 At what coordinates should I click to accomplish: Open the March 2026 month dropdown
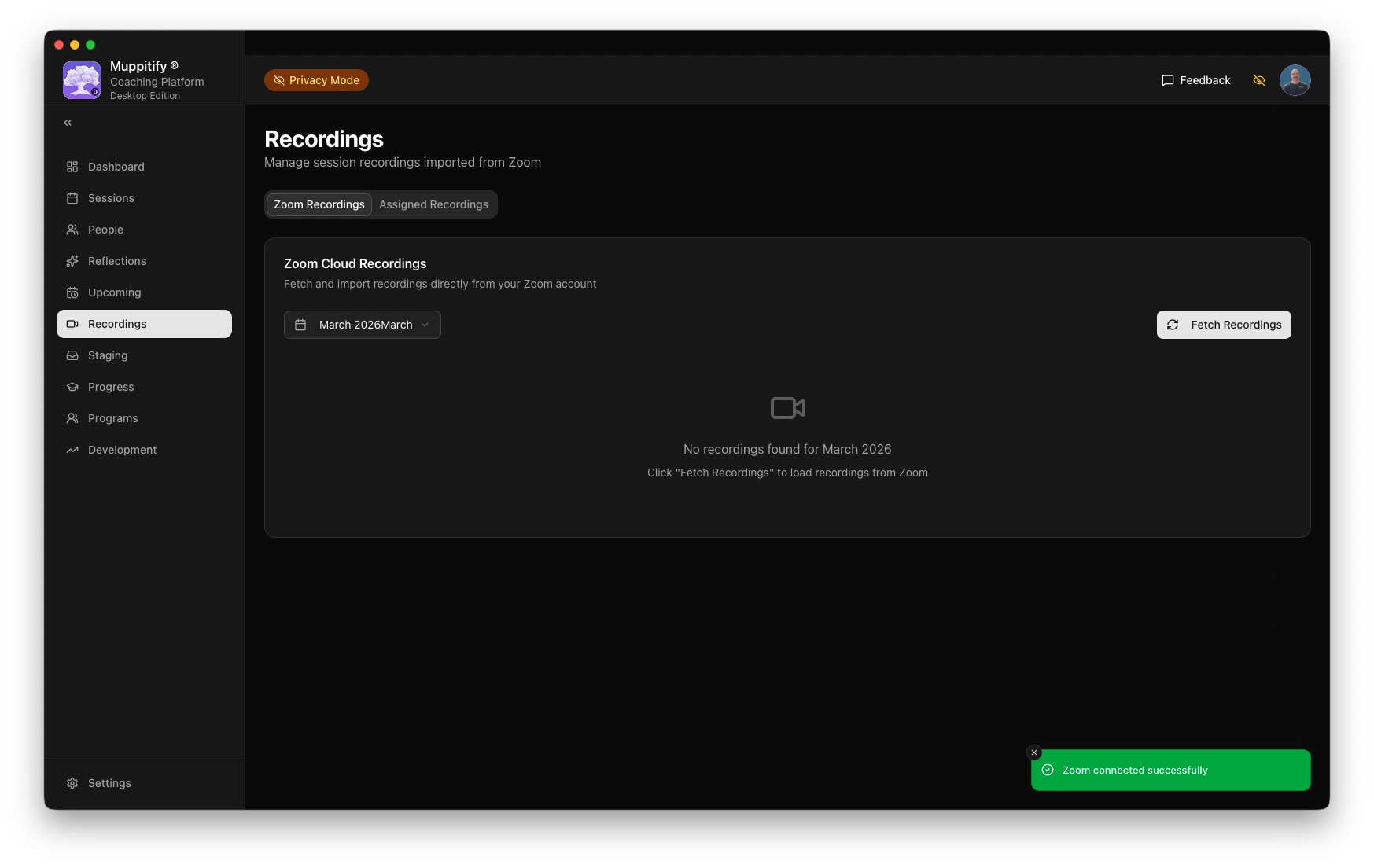coord(362,325)
